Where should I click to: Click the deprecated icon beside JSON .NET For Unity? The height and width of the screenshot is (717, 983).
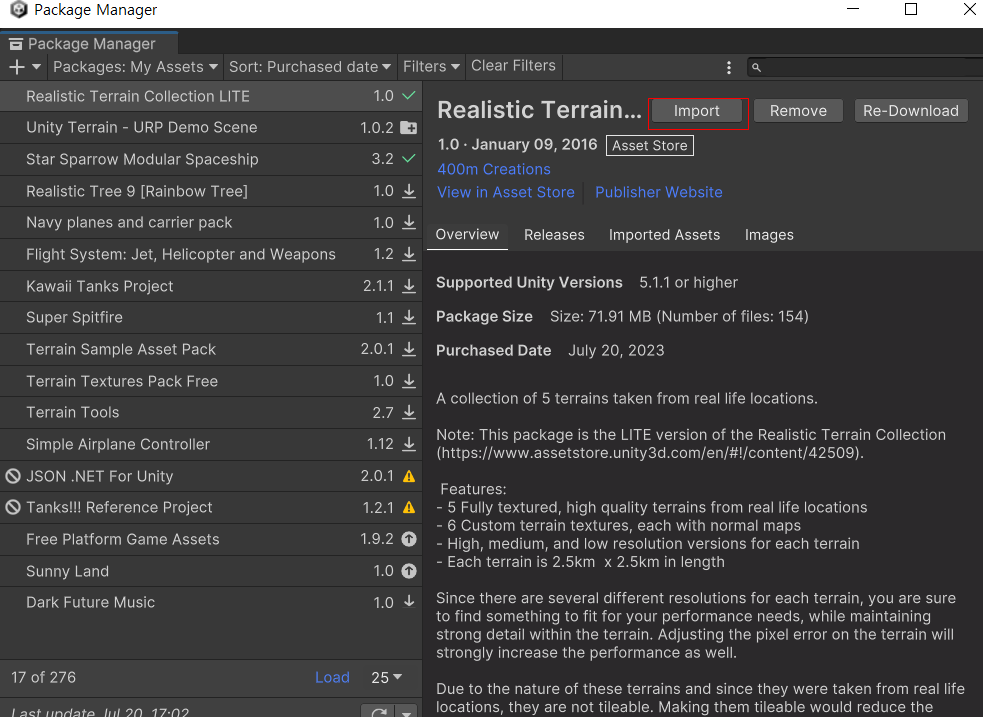tap(13, 476)
